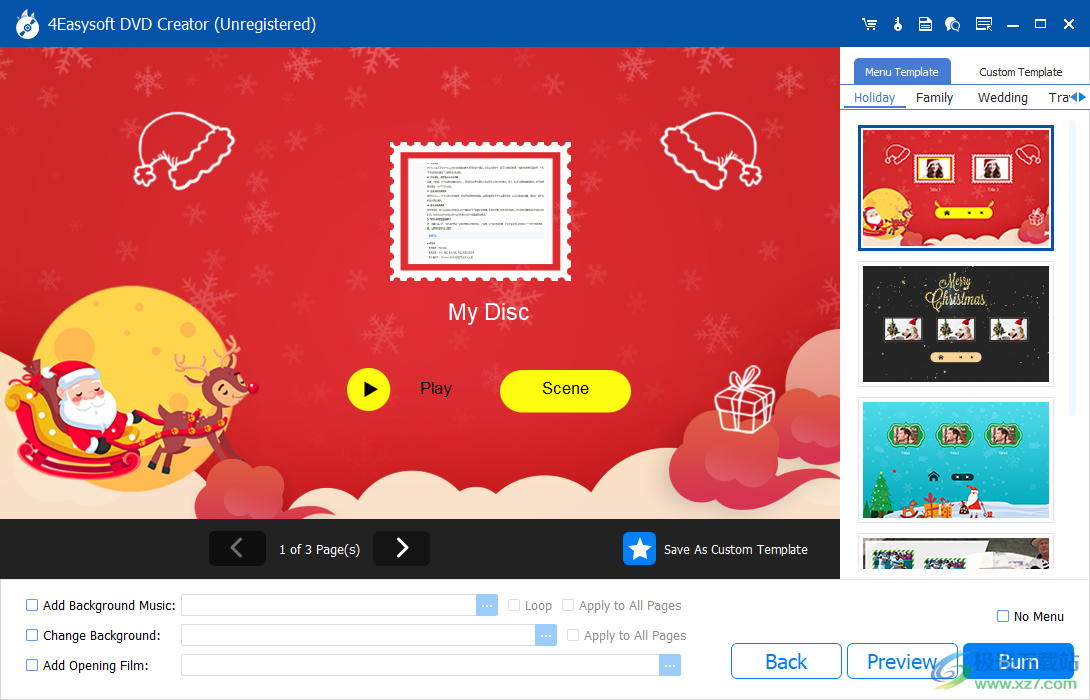Image resolution: width=1090 pixels, height=700 pixels.
Task: Reveal more template categories with the right arrow
Action: coord(1082,97)
